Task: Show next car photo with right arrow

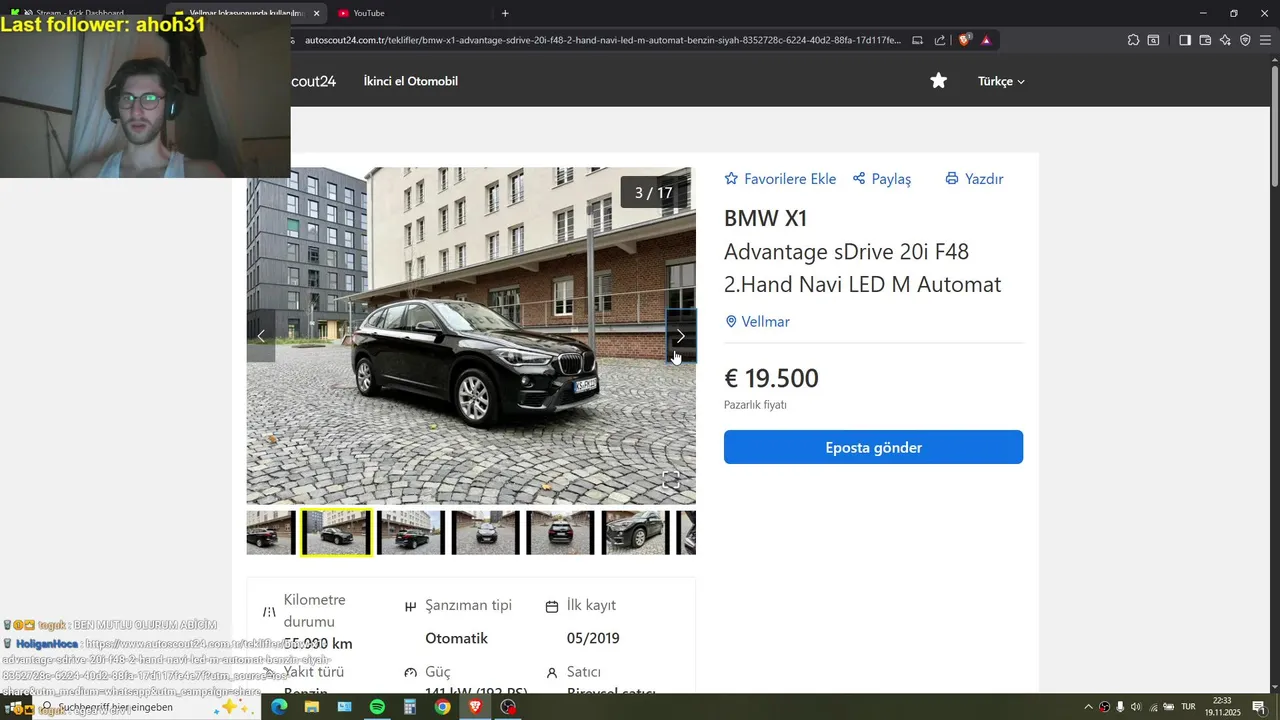Action: point(681,336)
